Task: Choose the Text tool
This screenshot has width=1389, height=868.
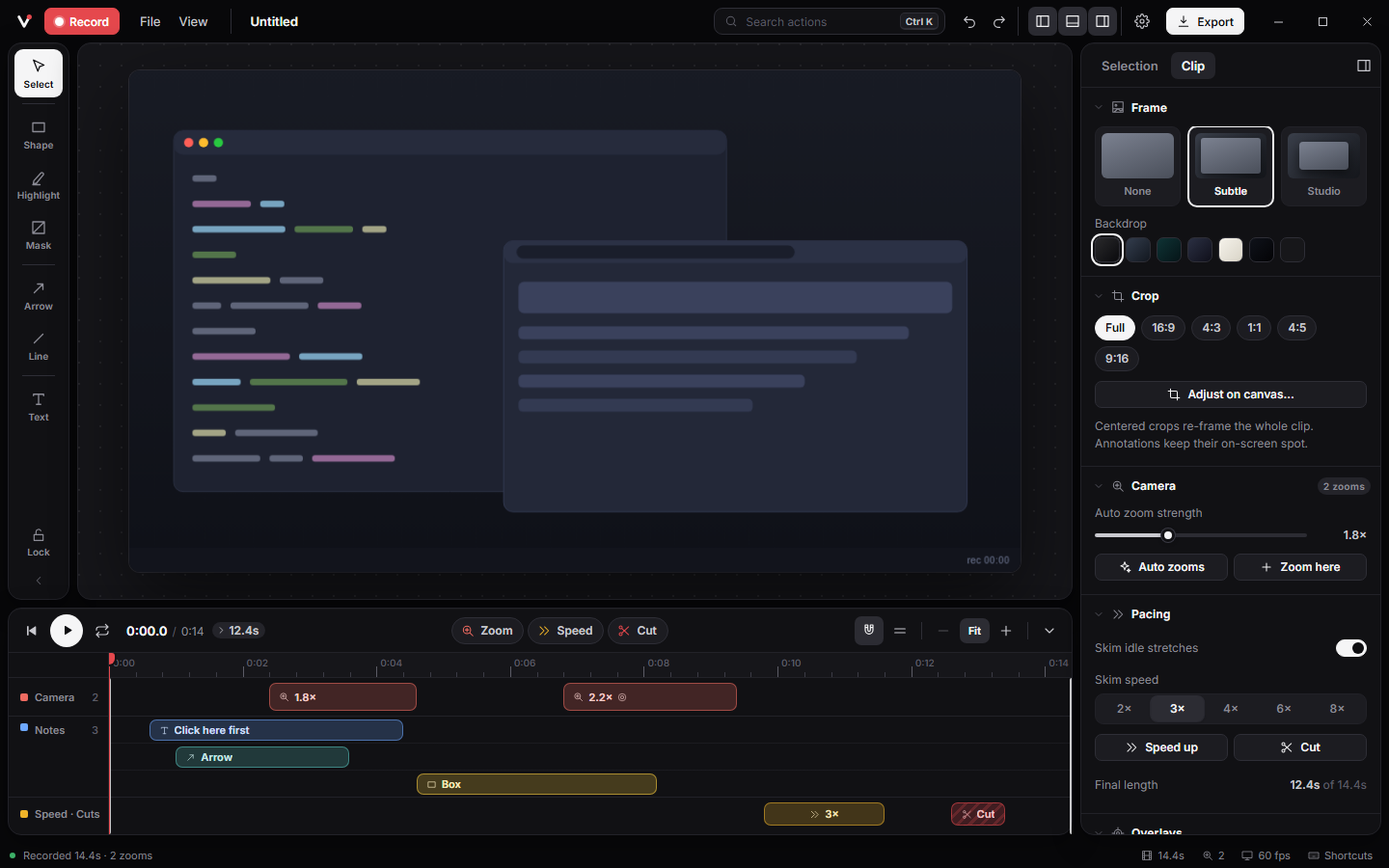Action: pyautogui.click(x=39, y=407)
